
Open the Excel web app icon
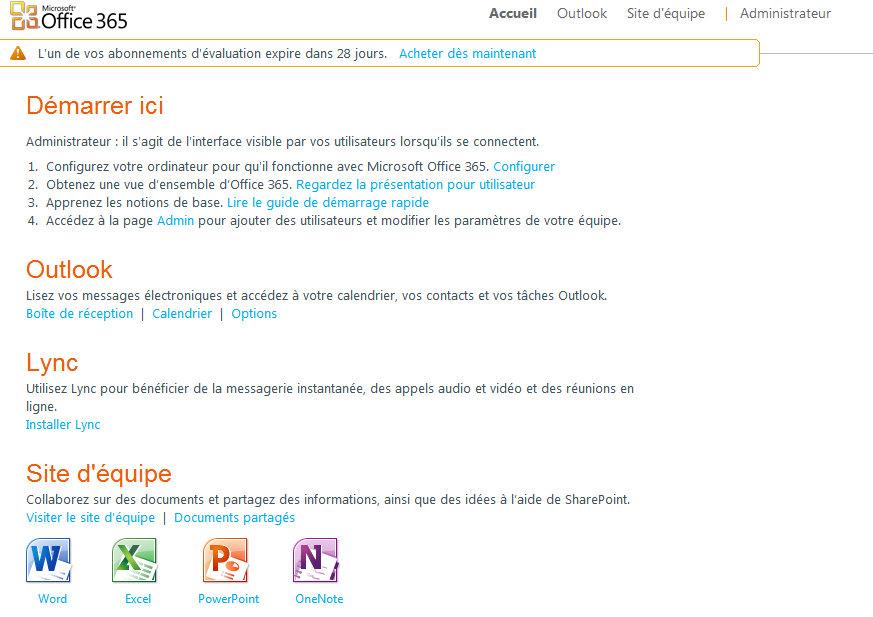134,560
